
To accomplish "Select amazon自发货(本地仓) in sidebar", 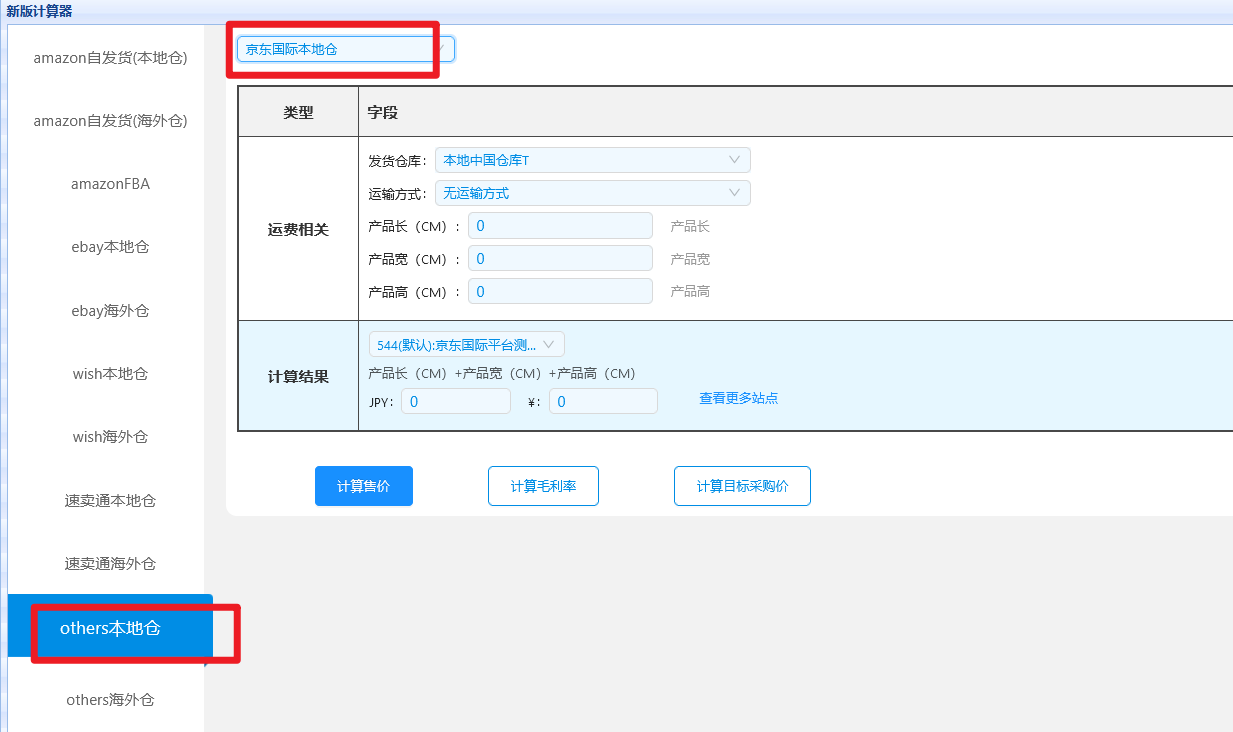I will [x=110, y=58].
